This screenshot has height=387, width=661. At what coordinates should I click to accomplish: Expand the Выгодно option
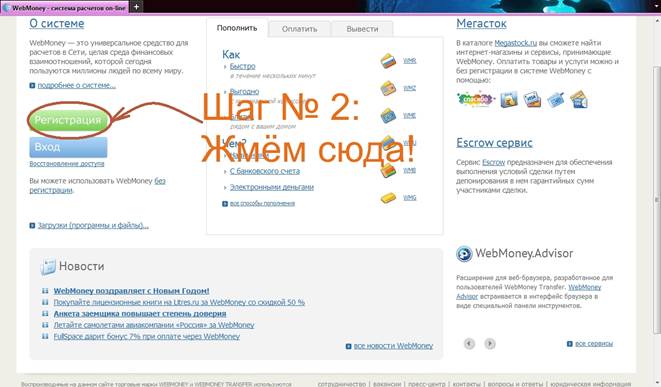(x=245, y=91)
